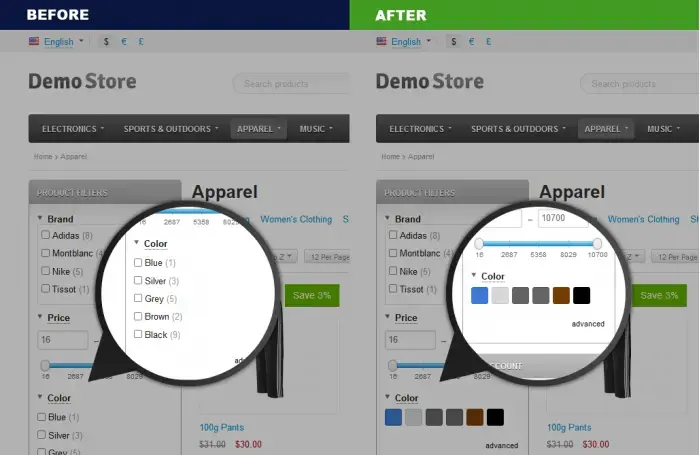Viewport: 700px width, 455px height.
Task: Click the right price slider handle at 10700
Action: click(x=597, y=243)
